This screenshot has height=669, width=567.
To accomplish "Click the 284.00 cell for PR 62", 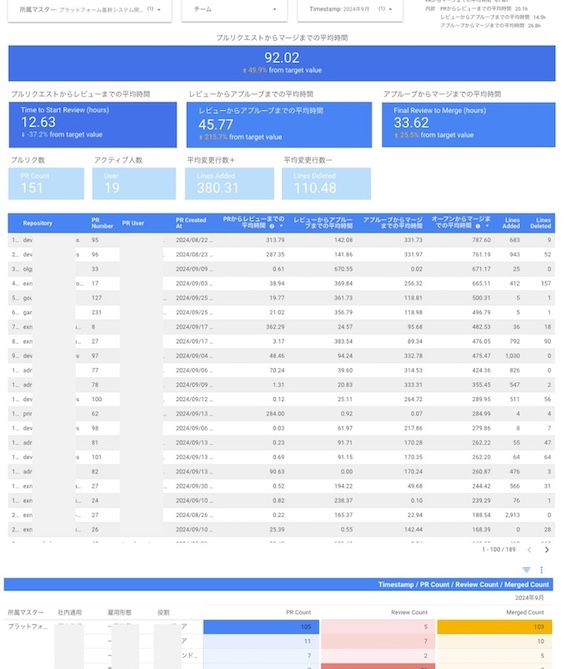I will 275,414.
